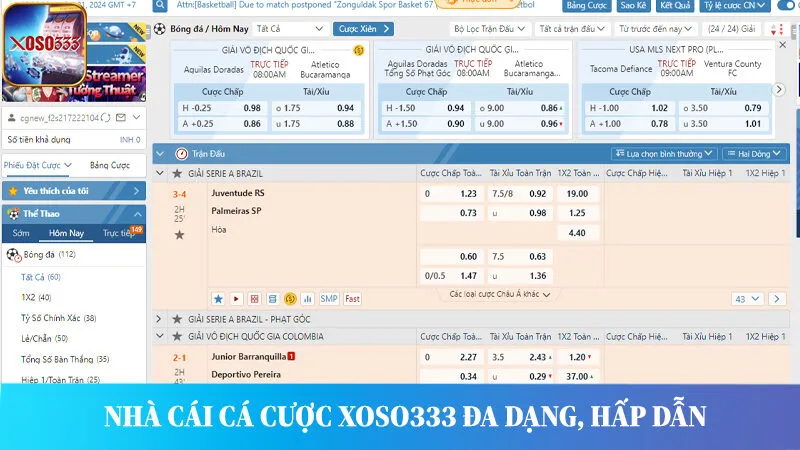Select Tỷ Số Chính Xác (38) filter
The width and height of the screenshot is (800, 450).
click(x=59, y=318)
